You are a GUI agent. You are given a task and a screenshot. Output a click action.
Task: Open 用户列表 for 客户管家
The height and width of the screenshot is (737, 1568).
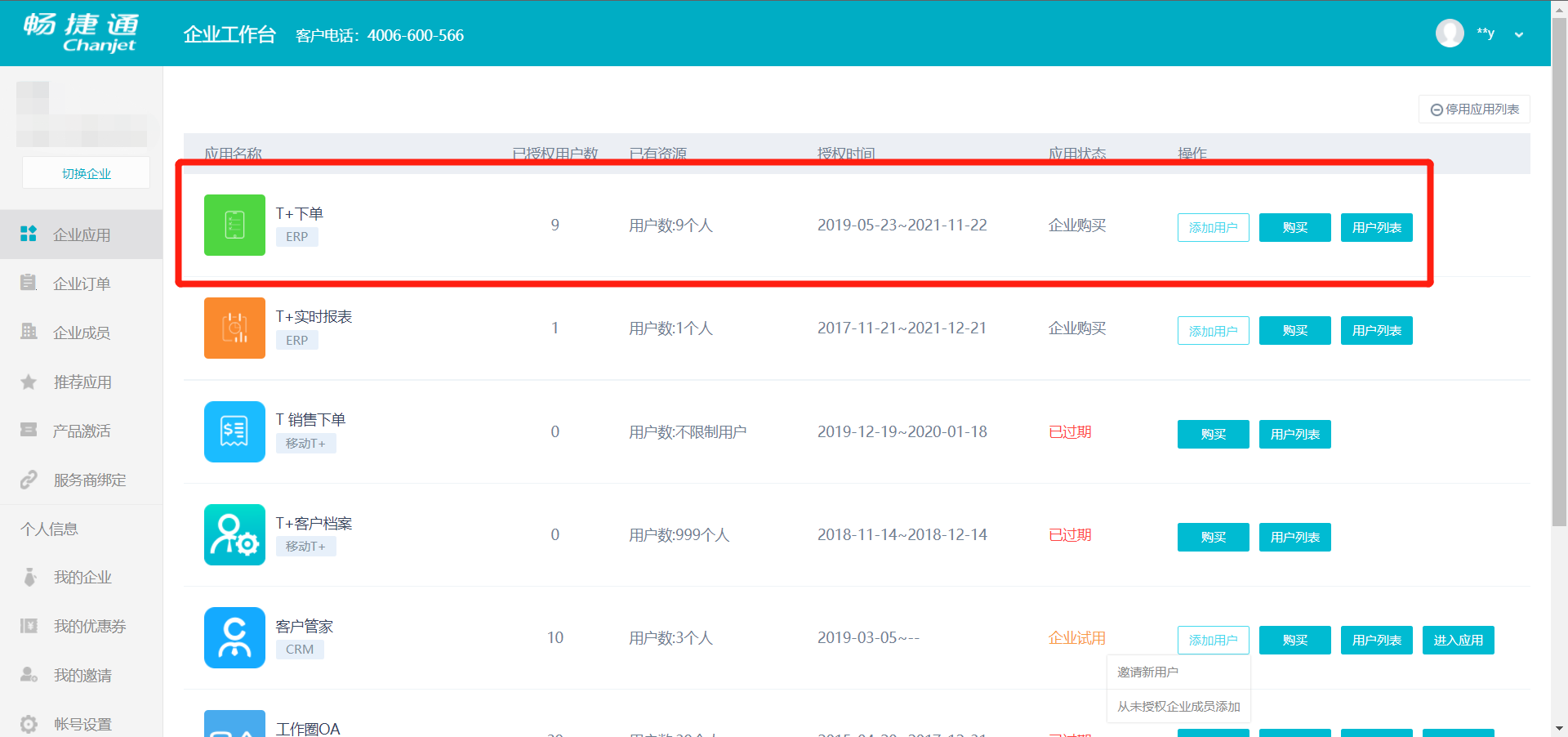click(1376, 640)
